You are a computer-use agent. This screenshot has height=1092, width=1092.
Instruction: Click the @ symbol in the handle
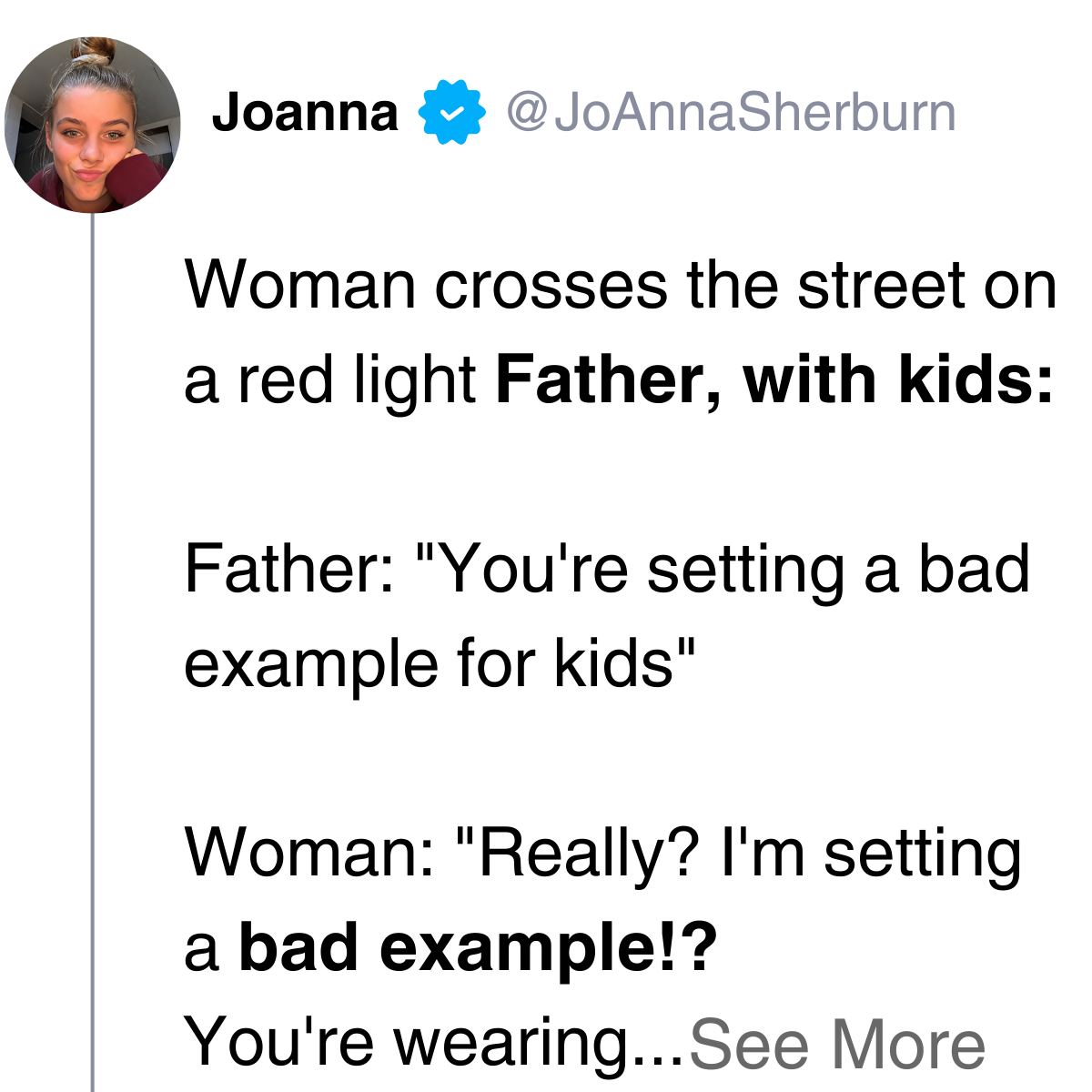[x=526, y=113]
